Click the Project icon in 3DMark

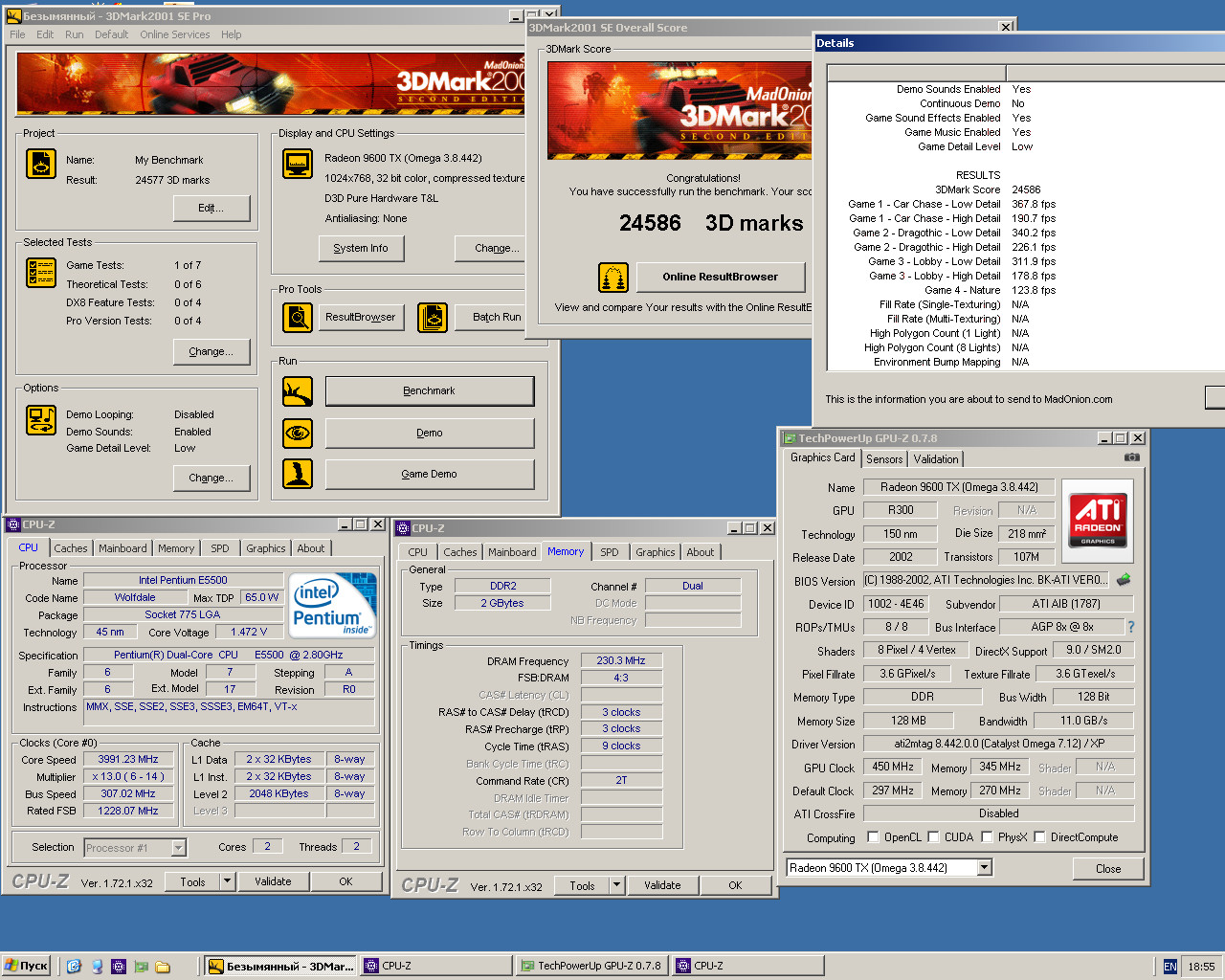point(40,164)
